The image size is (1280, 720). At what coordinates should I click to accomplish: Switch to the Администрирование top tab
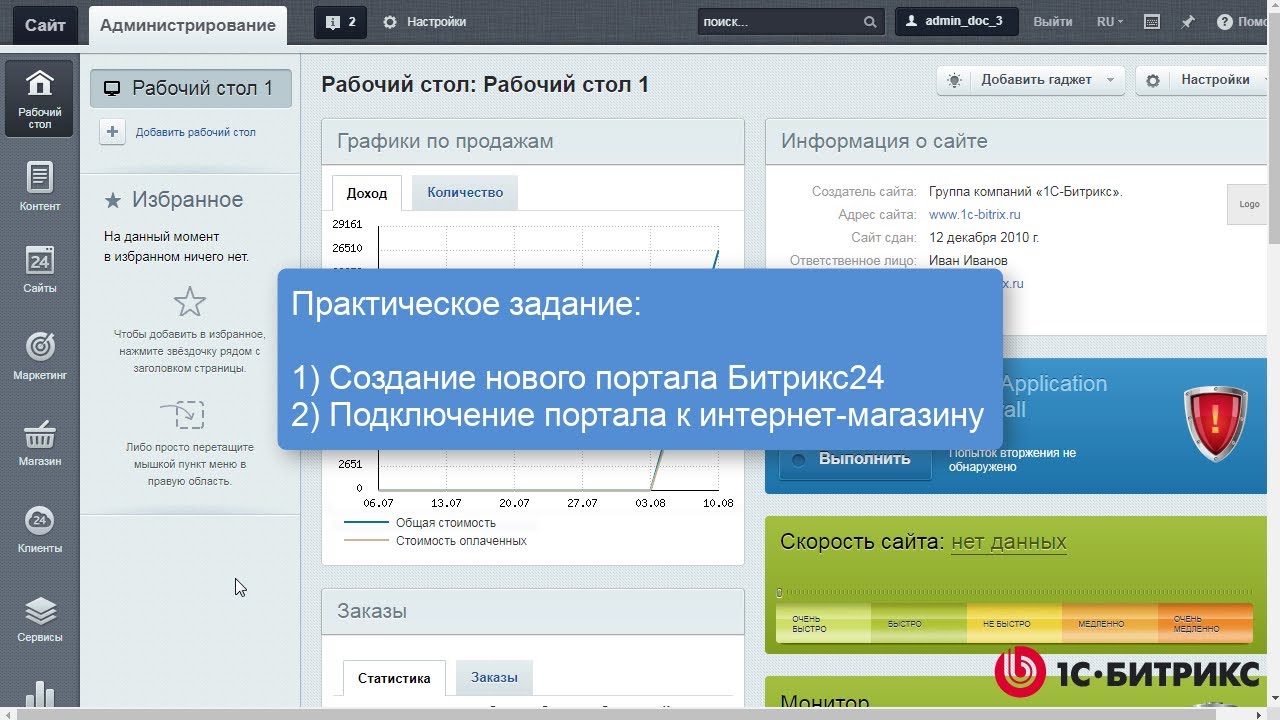coord(188,25)
